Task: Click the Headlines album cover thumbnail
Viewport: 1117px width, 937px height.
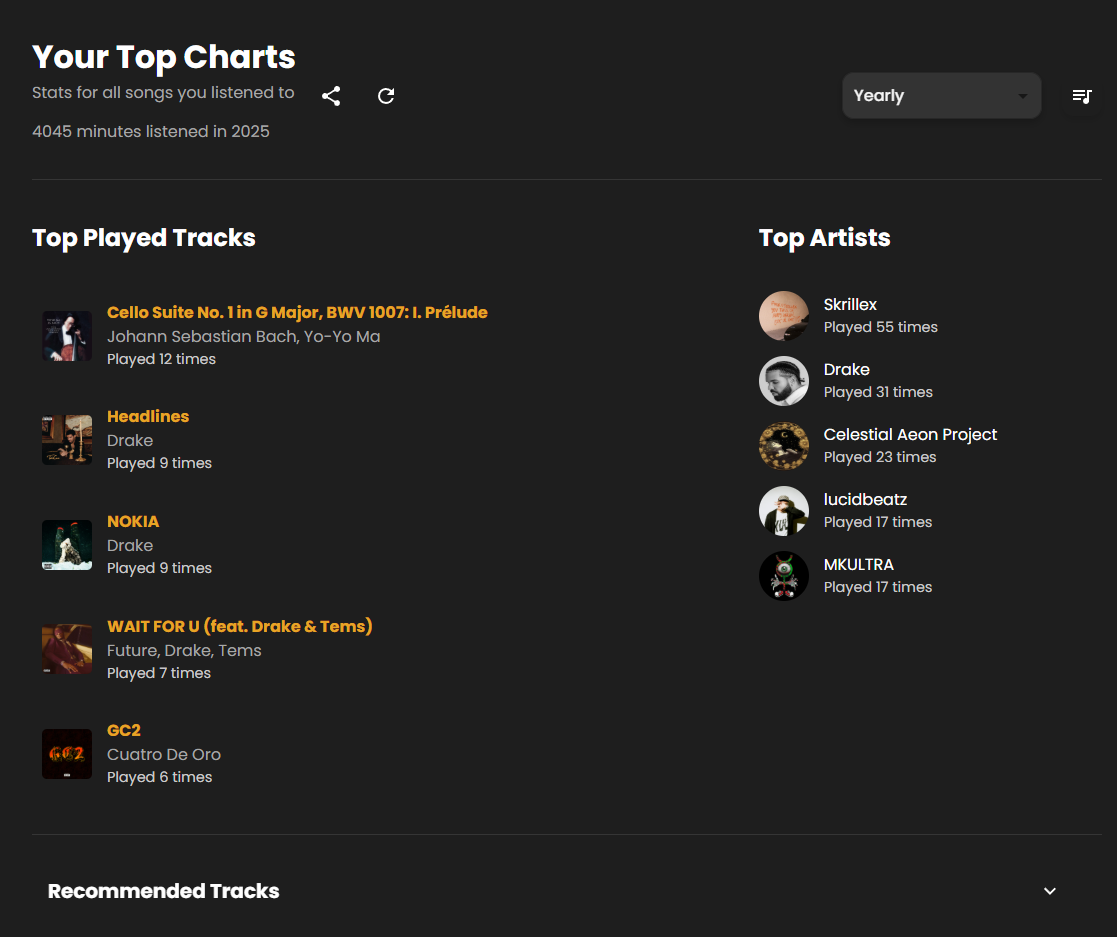Action: click(x=67, y=440)
